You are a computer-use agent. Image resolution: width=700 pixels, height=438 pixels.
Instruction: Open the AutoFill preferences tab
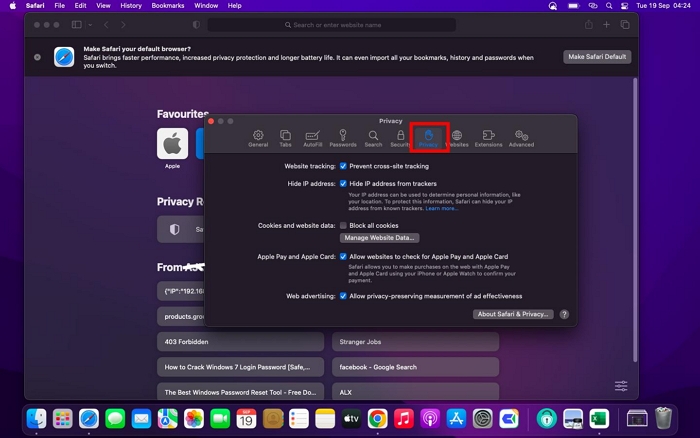coord(312,138)
